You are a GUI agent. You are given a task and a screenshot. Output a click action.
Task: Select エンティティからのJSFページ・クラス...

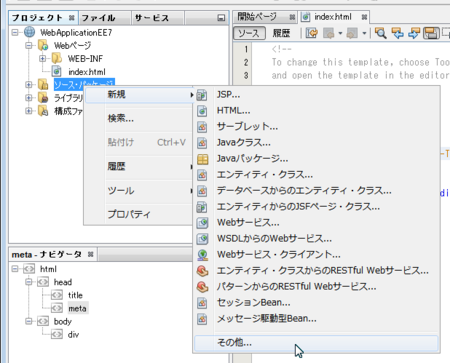[x=316, y=207]
